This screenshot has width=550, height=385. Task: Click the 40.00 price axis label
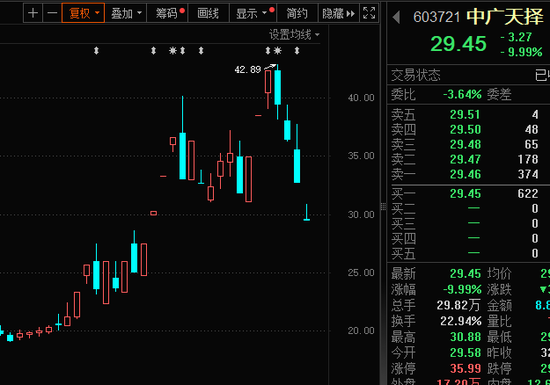tap(361, 98)
